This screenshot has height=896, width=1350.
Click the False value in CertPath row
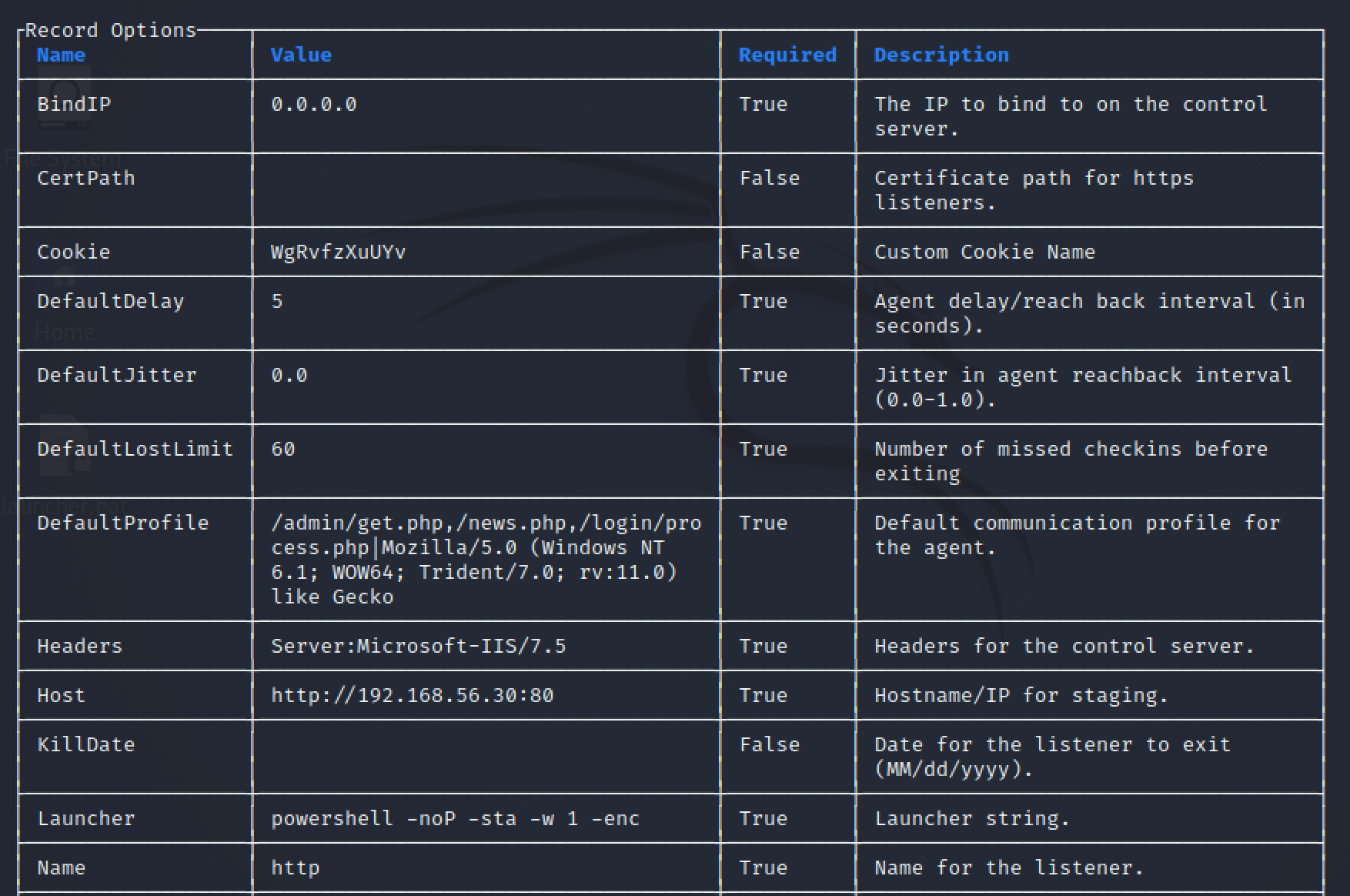[x=770, y=178]
